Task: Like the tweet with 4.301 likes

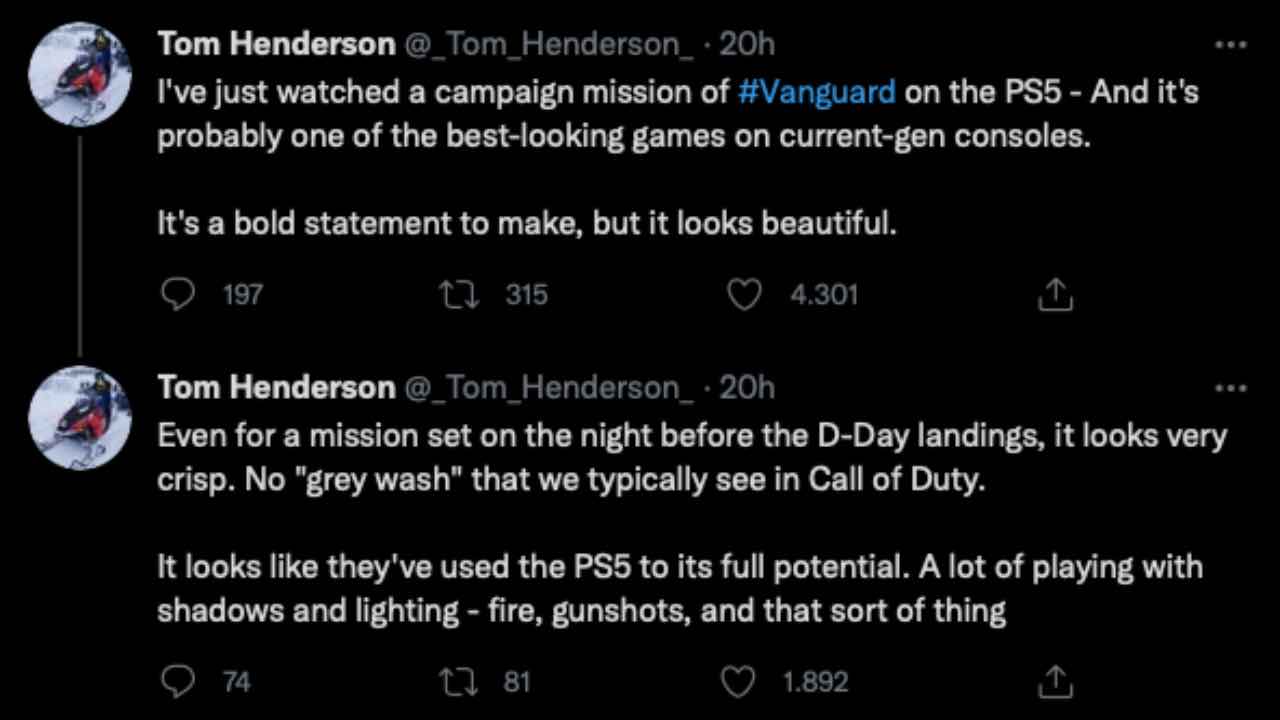Action: point(744,294)
